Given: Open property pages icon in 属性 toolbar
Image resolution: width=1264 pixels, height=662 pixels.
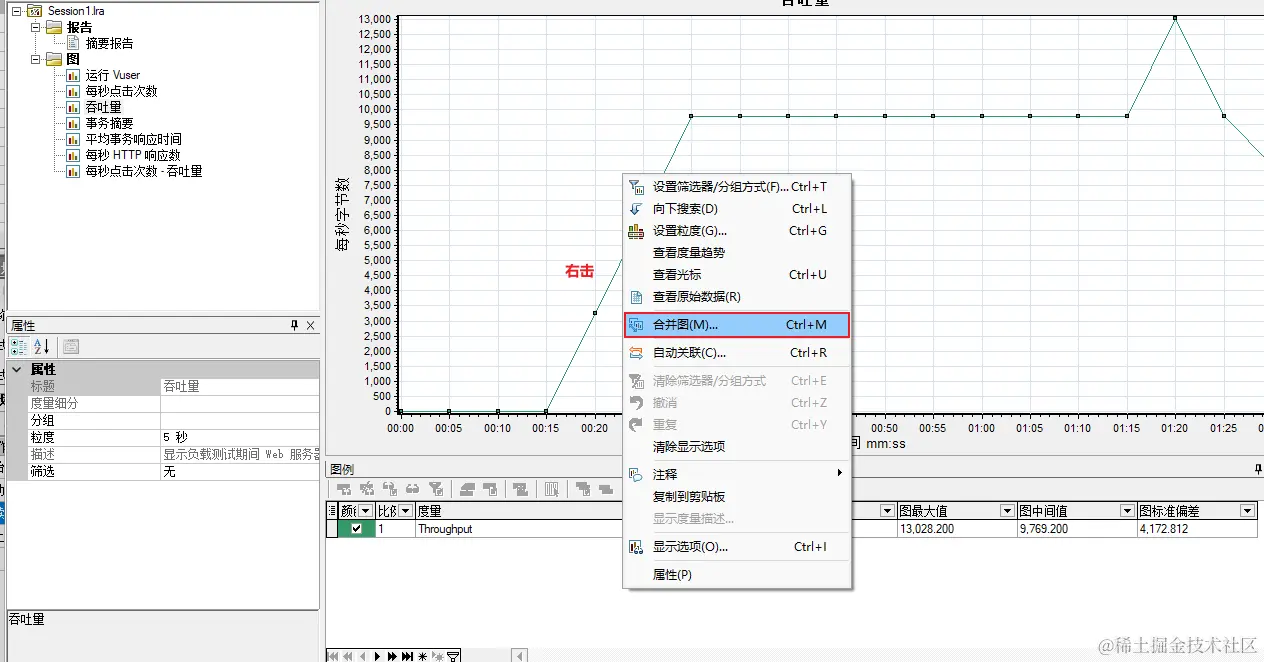Looking at the screenshot, I should 71,347.
